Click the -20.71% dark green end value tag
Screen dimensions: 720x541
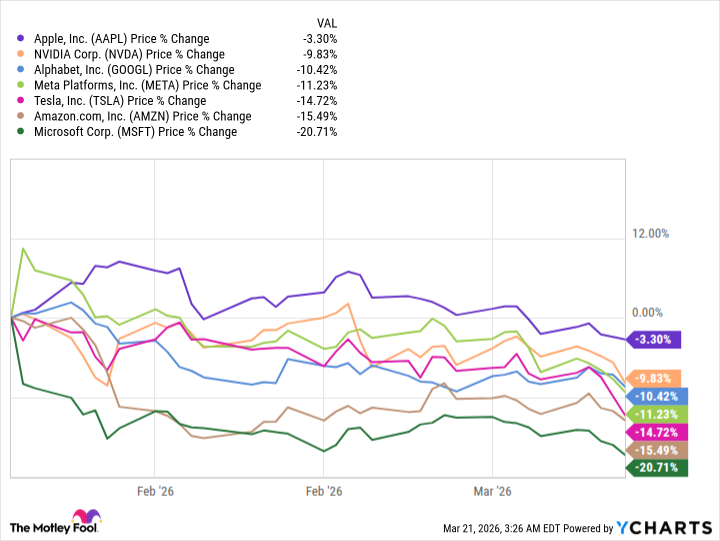[656, 467]
